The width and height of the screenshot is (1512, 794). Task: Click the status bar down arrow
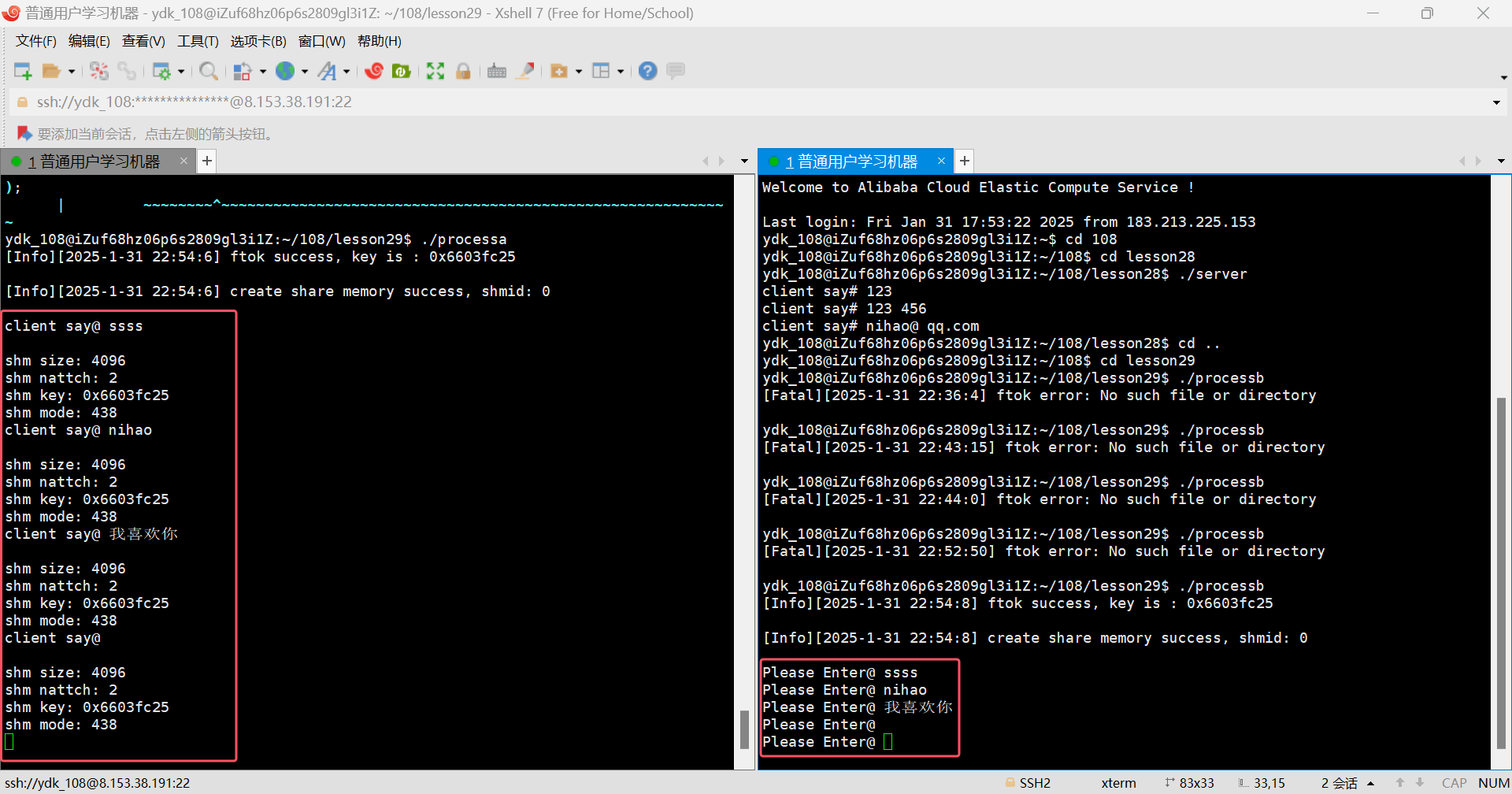click(x=1420, y=783)
